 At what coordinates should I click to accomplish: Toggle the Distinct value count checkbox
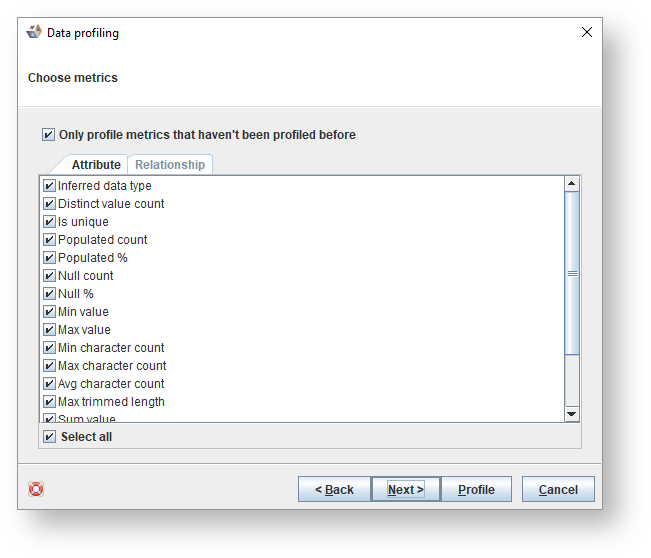pos(49,204)
